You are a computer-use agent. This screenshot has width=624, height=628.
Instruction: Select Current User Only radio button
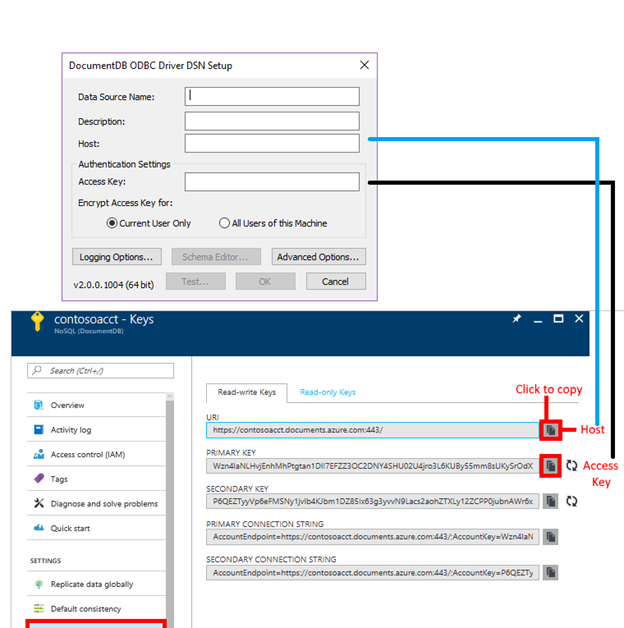coord(112,223)
